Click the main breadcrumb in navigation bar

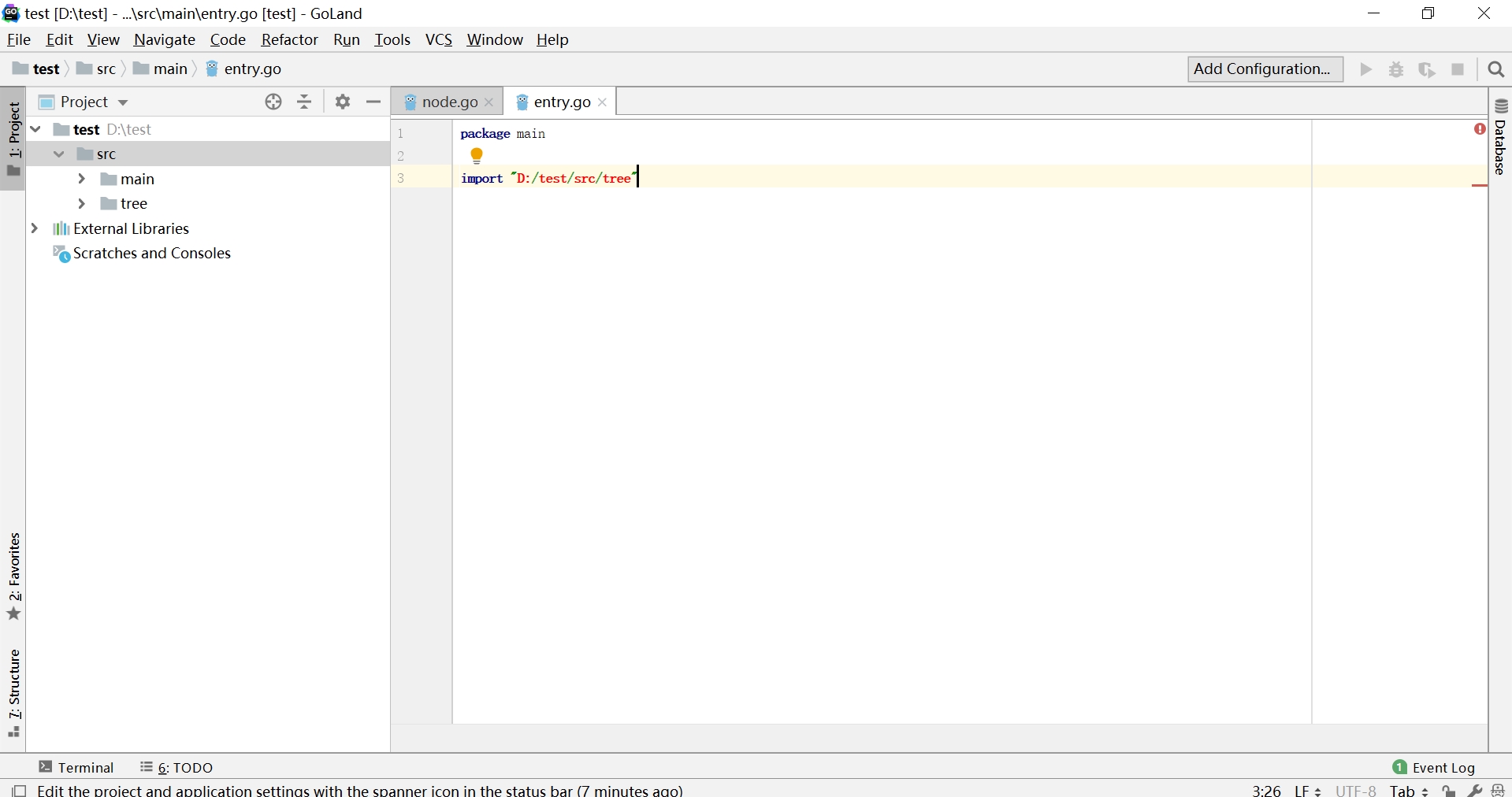click(160, 69)
